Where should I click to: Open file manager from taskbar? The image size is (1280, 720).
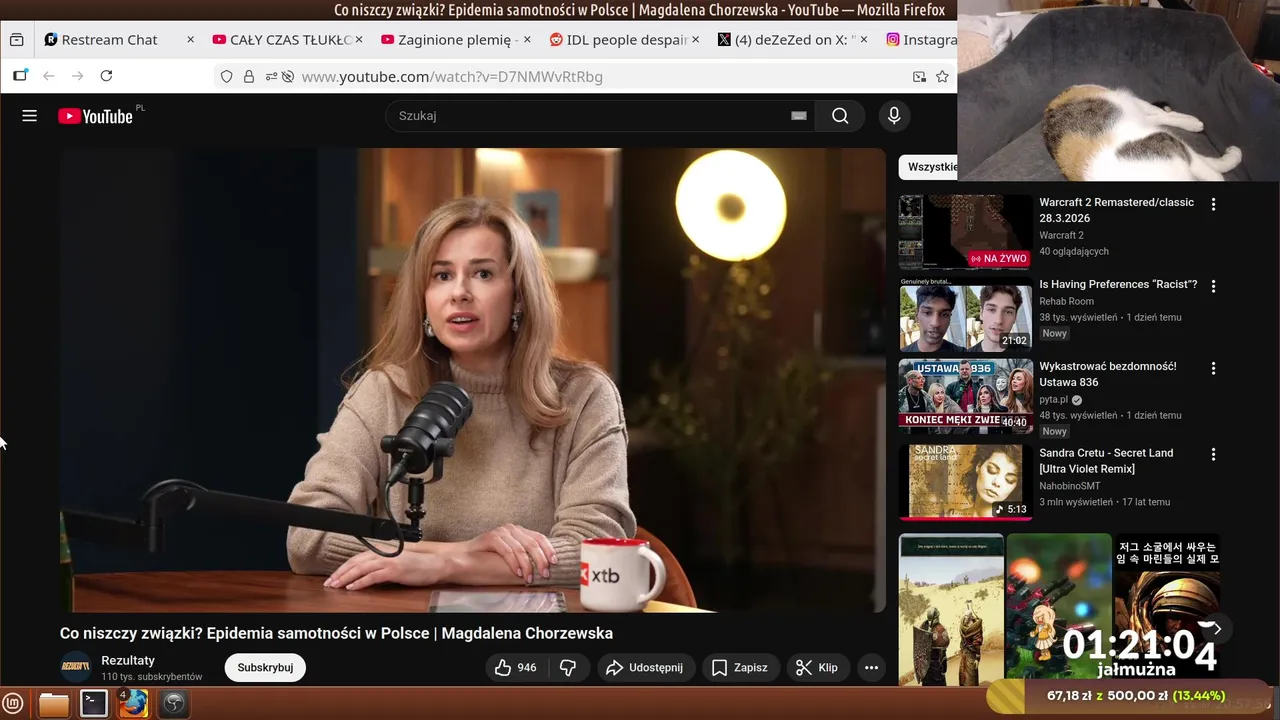click(x=53, y=704)
